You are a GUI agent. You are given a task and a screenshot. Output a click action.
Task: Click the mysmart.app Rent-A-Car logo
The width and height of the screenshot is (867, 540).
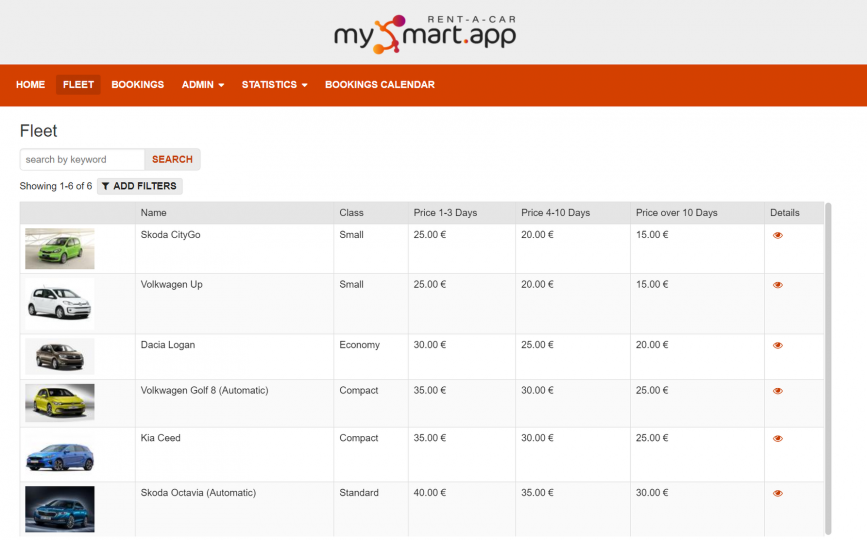click(425, 34)
